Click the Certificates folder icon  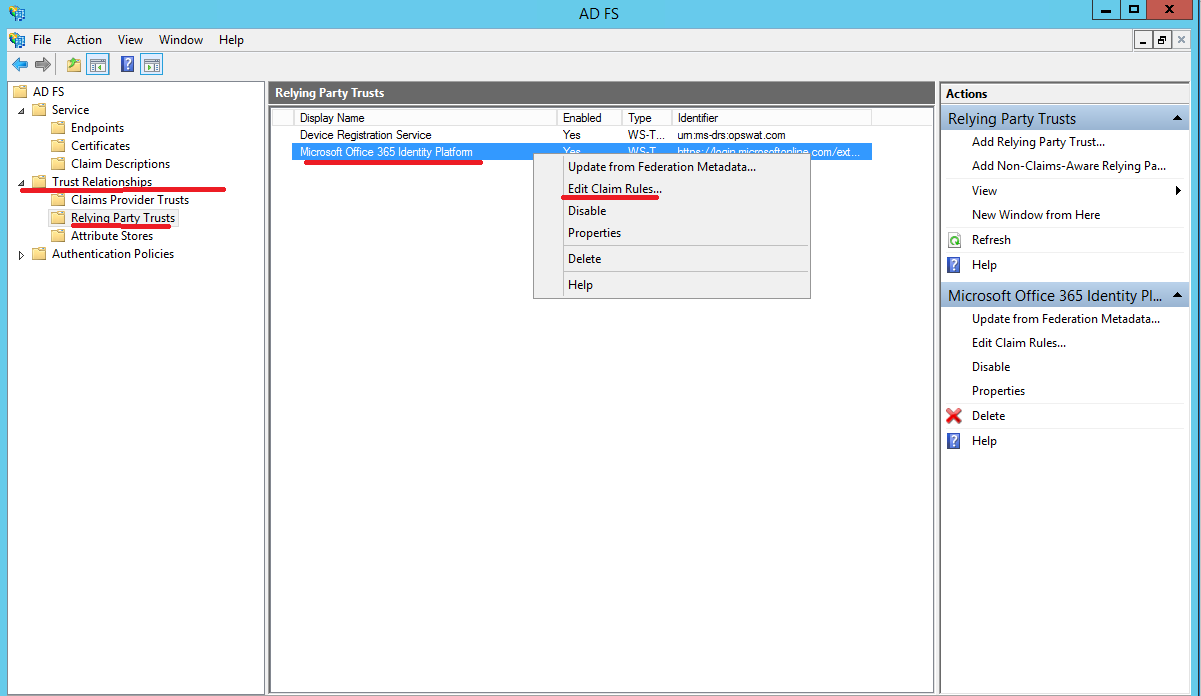(58, 146)
